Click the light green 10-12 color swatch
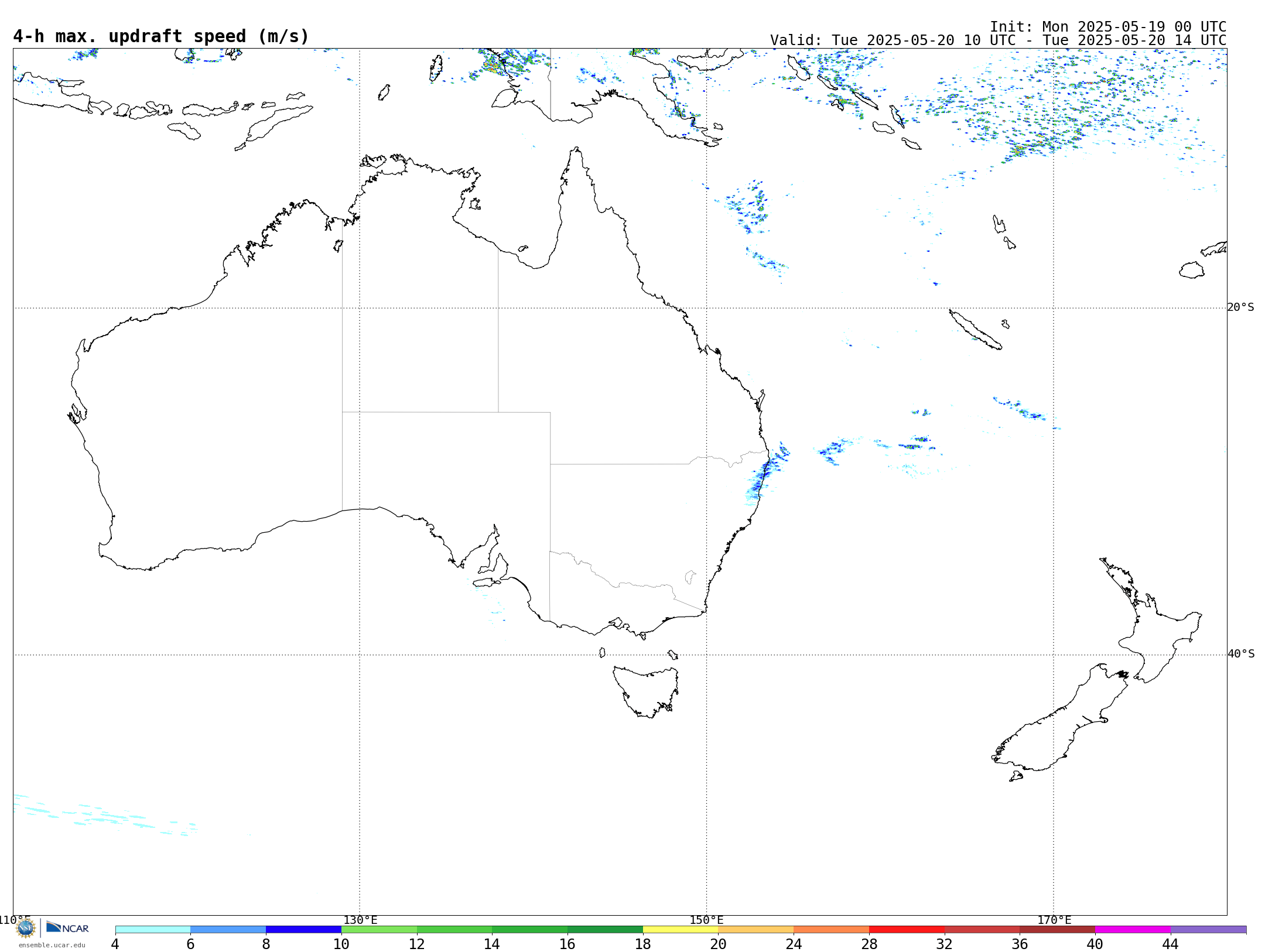This screenshot has width=1265, height=952. pyautogui.click(x=379, y=930)
